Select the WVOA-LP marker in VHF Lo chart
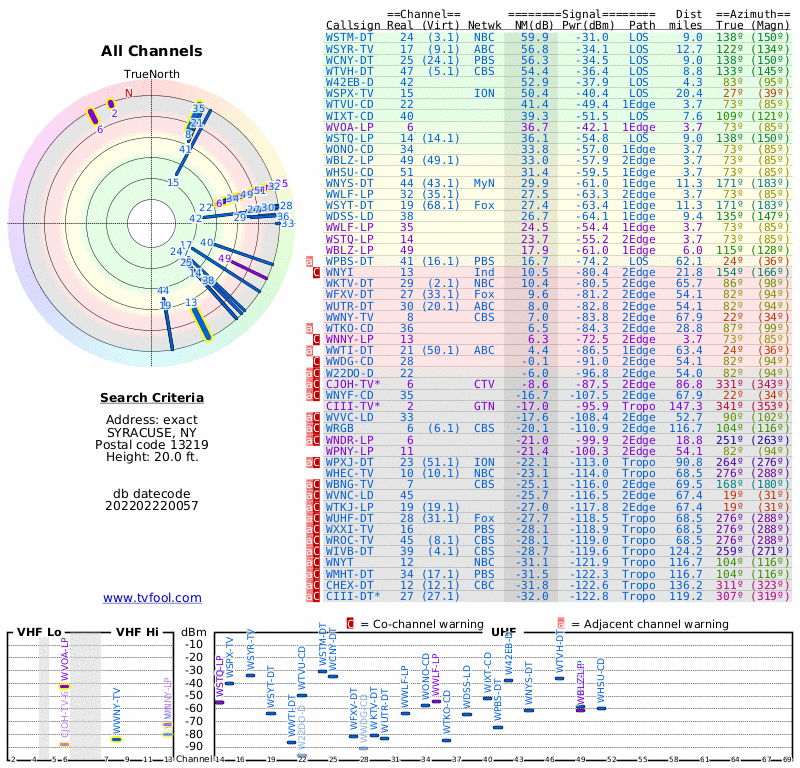Image resolution: width=800 pixels, height=768 pixels. point(64,686)
